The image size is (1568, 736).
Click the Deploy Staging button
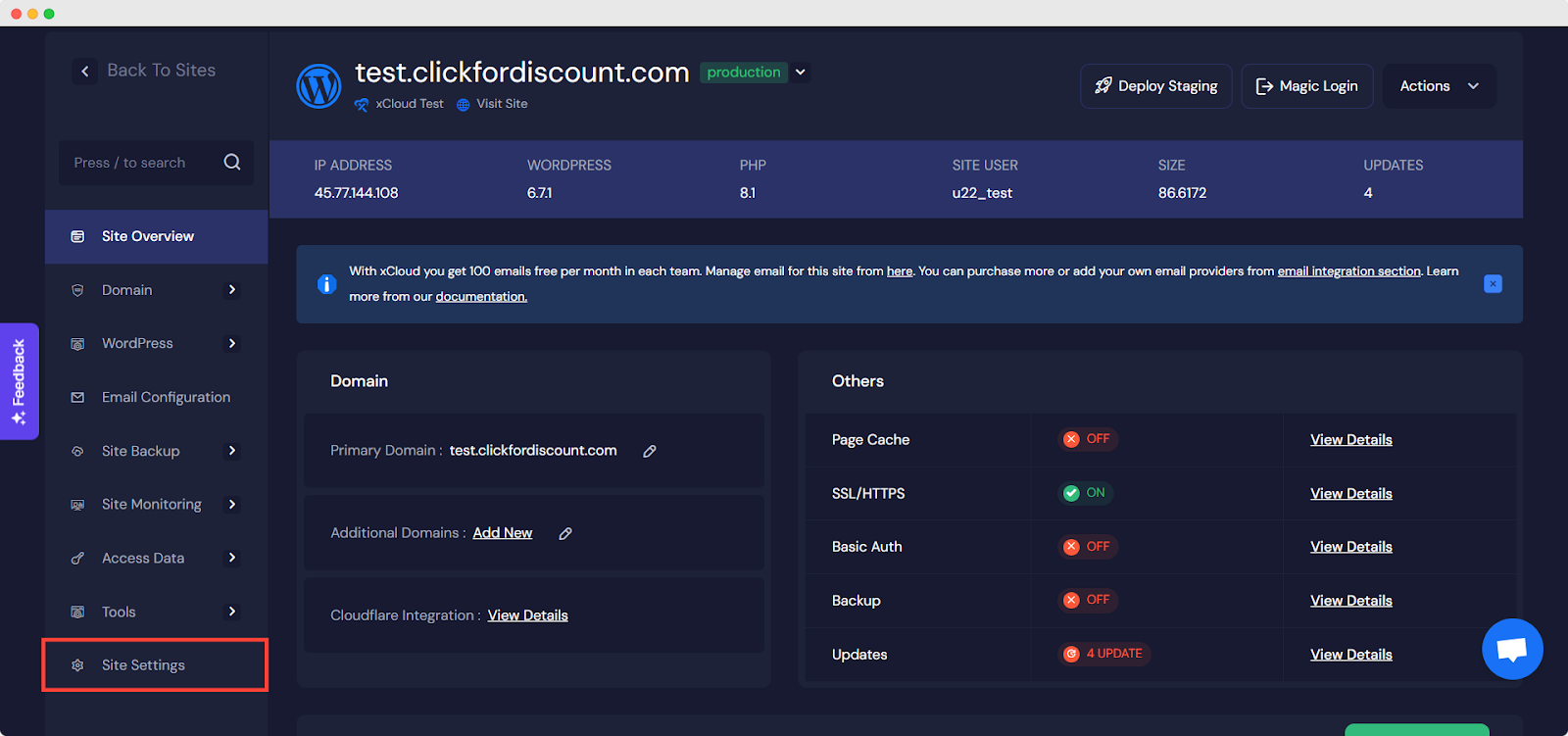tap(1155, 86)
